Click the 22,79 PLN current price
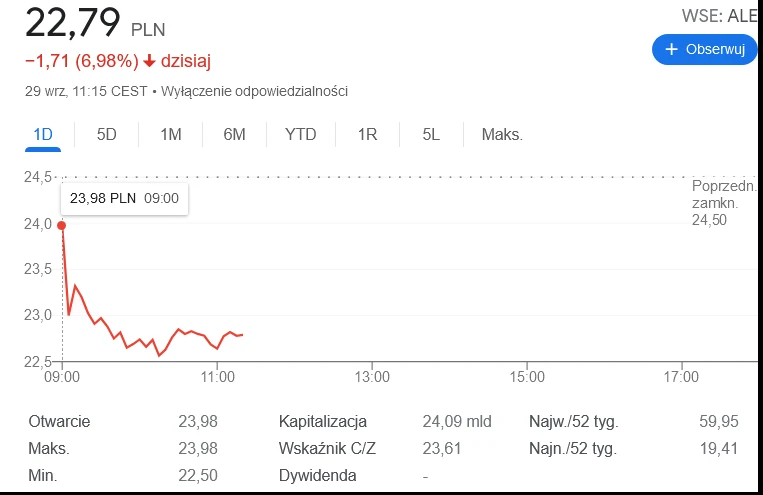Viewport: 763px width, 495px height. click(95, 23)
